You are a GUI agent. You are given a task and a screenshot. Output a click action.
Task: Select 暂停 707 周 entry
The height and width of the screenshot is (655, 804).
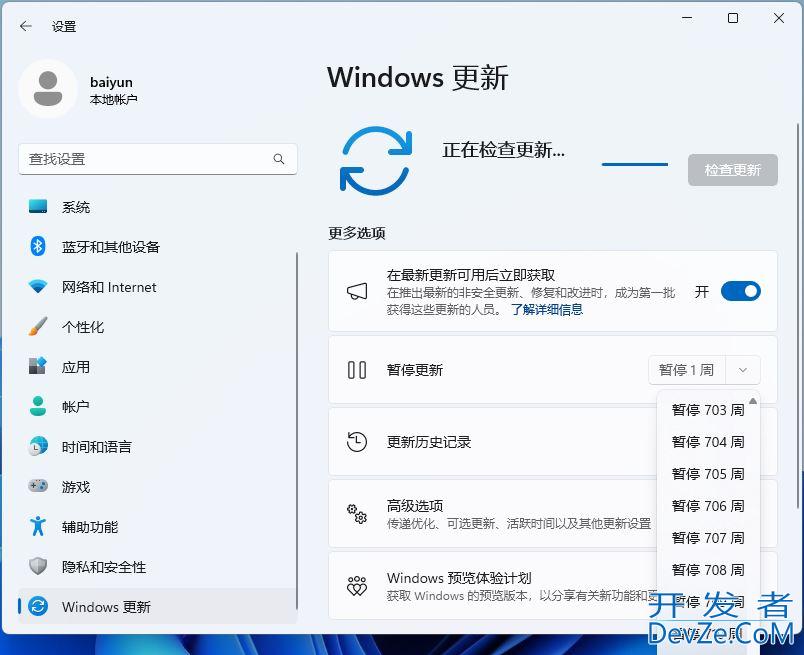click(708, 538)
